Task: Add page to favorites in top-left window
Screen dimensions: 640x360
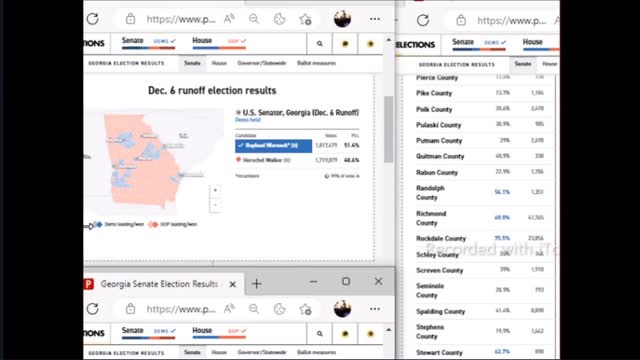Action: pos(305,19)
